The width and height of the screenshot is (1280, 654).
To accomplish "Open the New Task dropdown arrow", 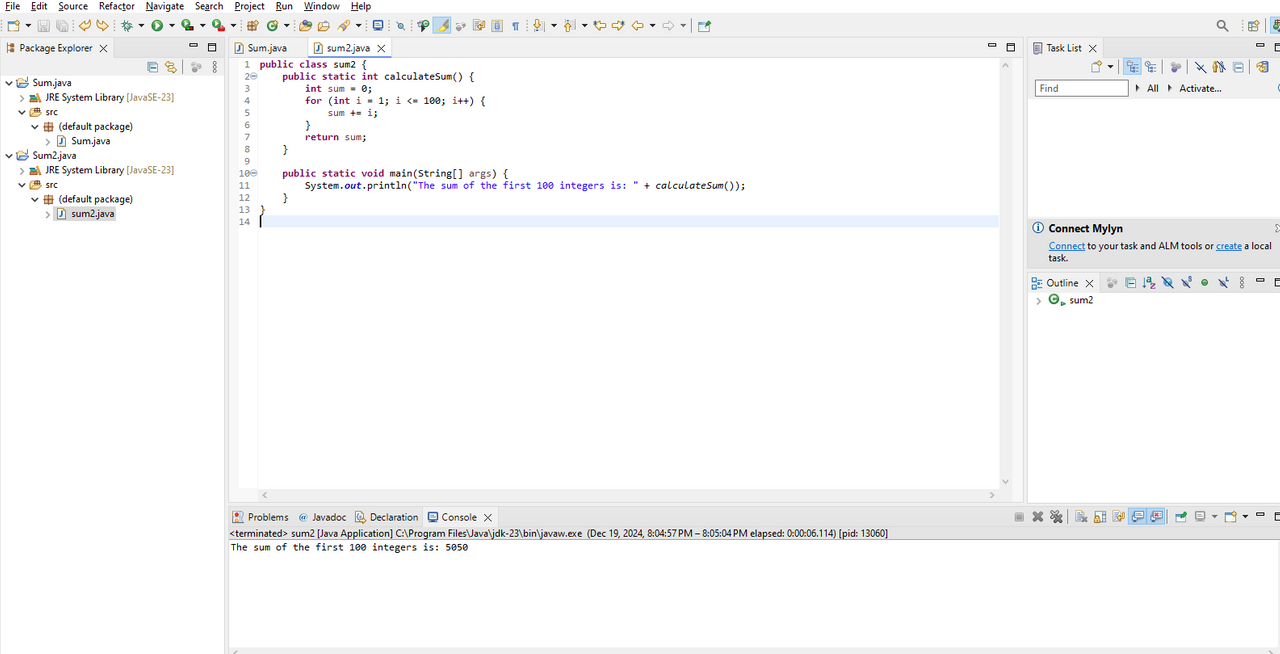I will [1111, 67].
